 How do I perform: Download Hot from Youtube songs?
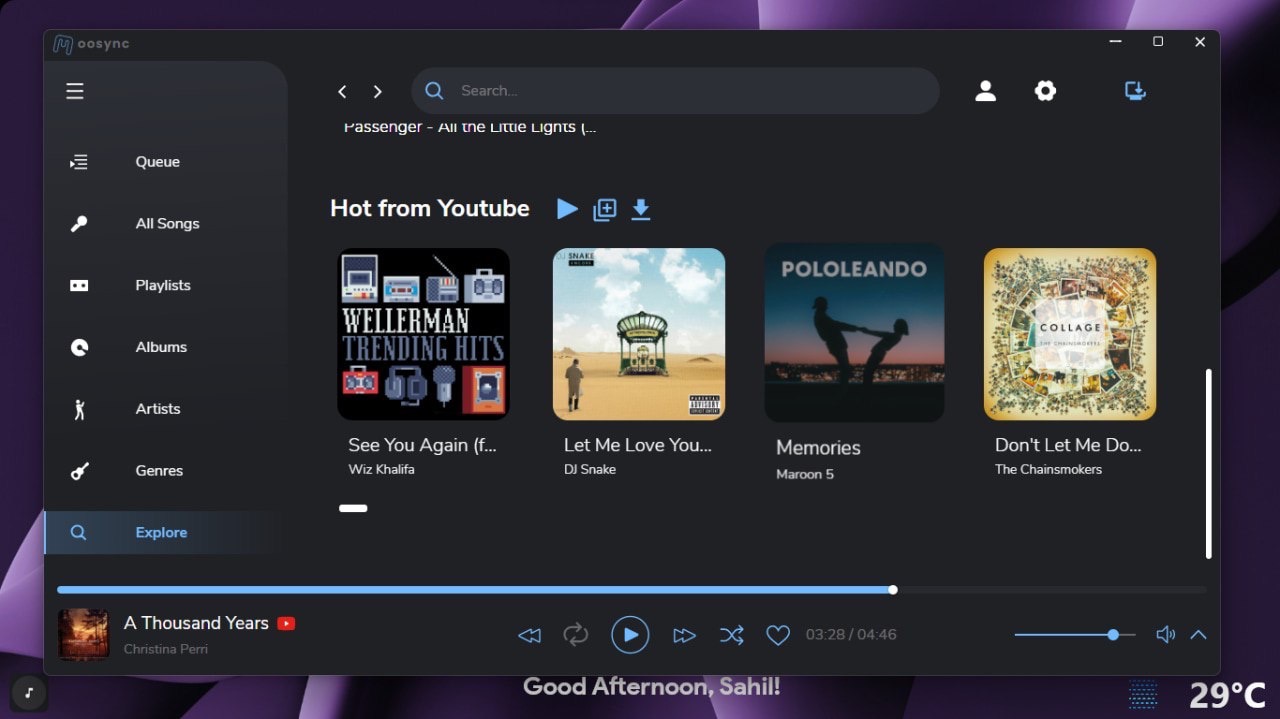pyautogui.click(x=641, y=209)
